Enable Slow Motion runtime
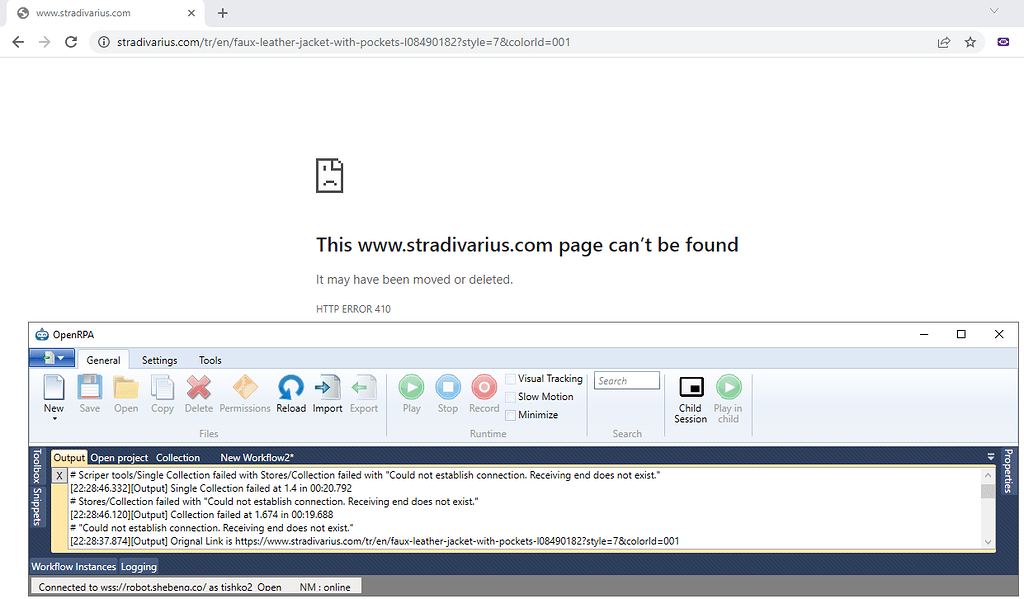The image size is (1024, 599). [x=513, y=396]
